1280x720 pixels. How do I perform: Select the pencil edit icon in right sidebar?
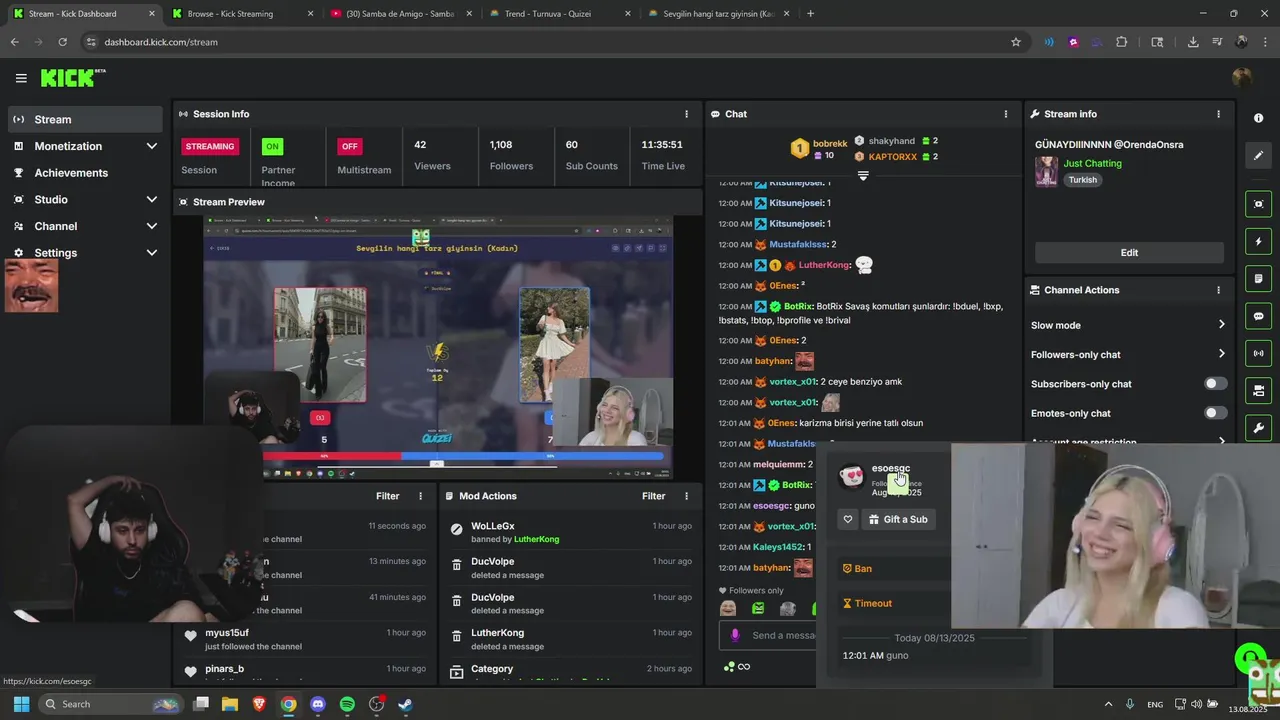[x=1258, y=156]
